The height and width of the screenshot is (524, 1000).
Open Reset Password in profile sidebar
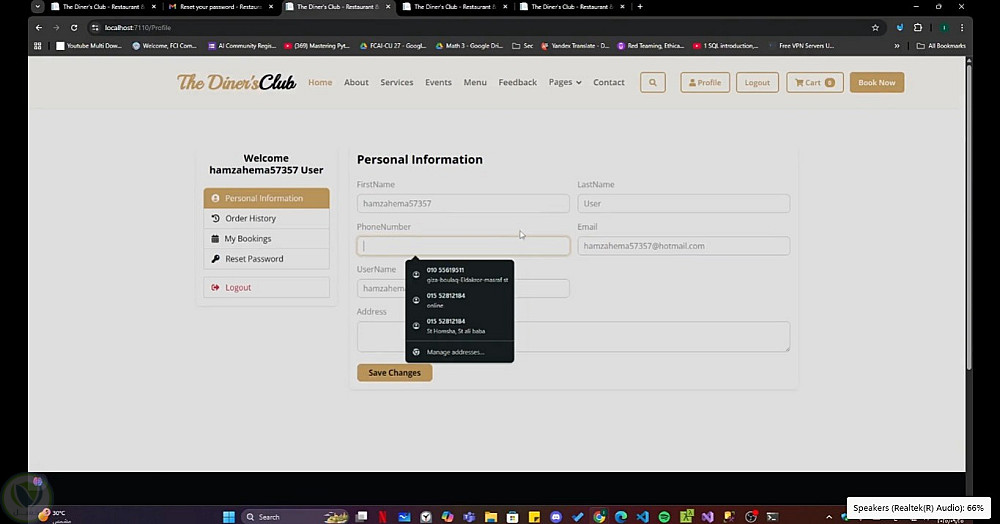point(267,259)
